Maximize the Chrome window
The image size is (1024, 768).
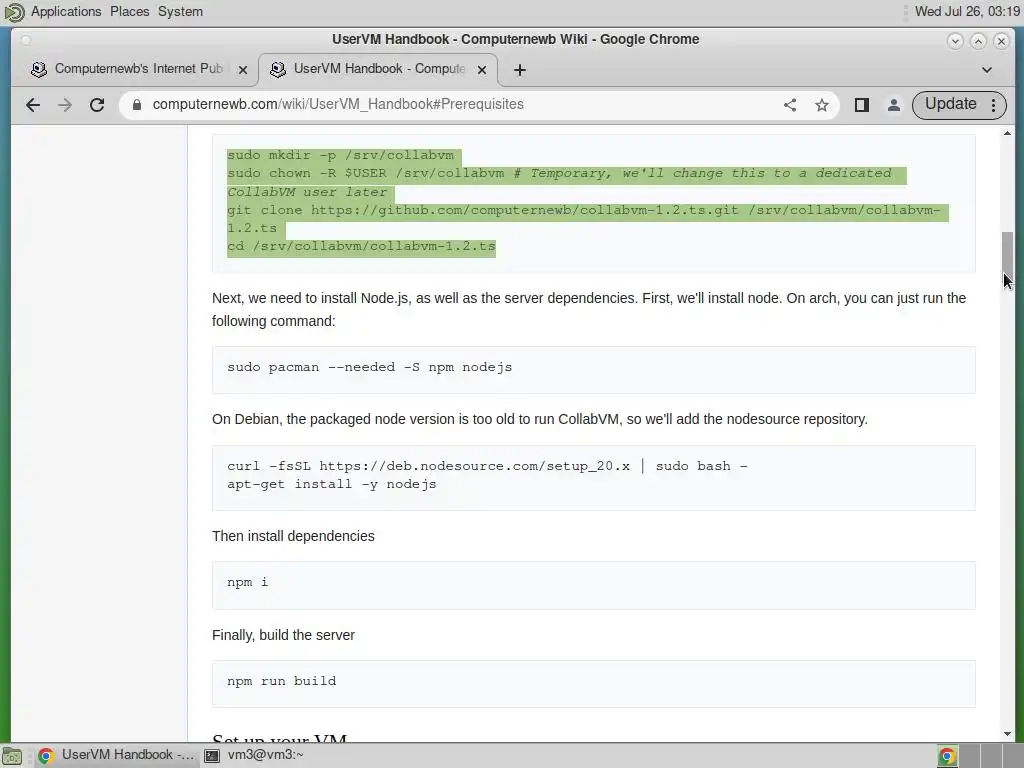pyautogui.click(x=978, y=40)
